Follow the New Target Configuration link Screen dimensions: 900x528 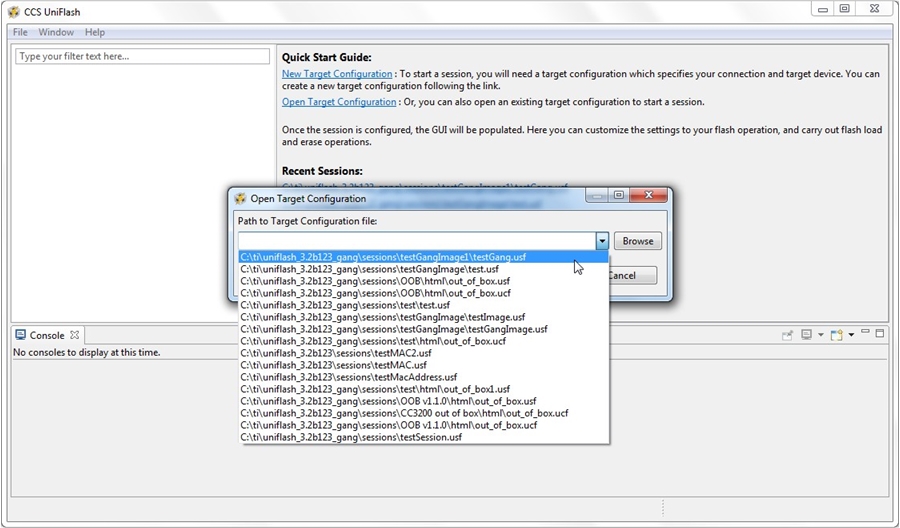click(337, 74)
